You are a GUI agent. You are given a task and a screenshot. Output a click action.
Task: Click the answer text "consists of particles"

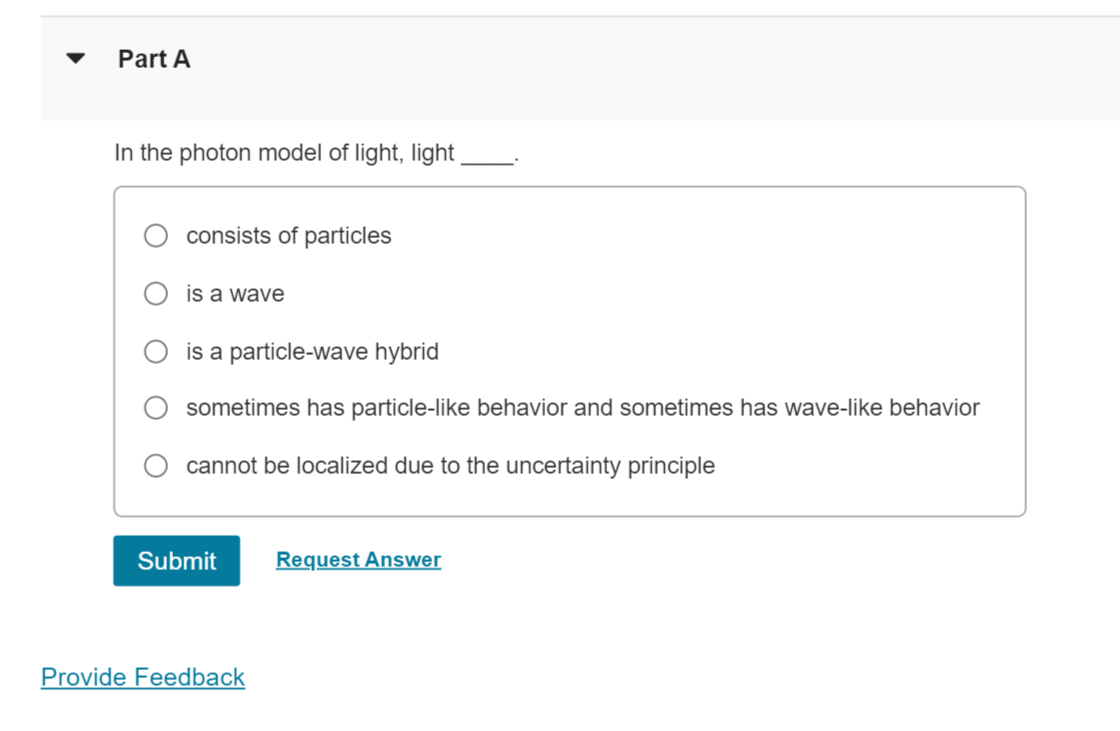click(x=288, y=236)
